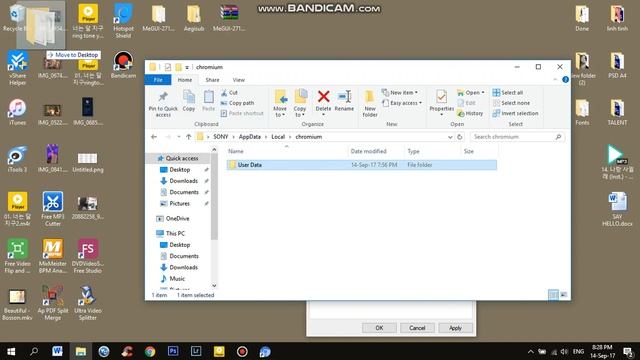Refresh the chromium folder view

pyautogui.click(x=460, y=137)
